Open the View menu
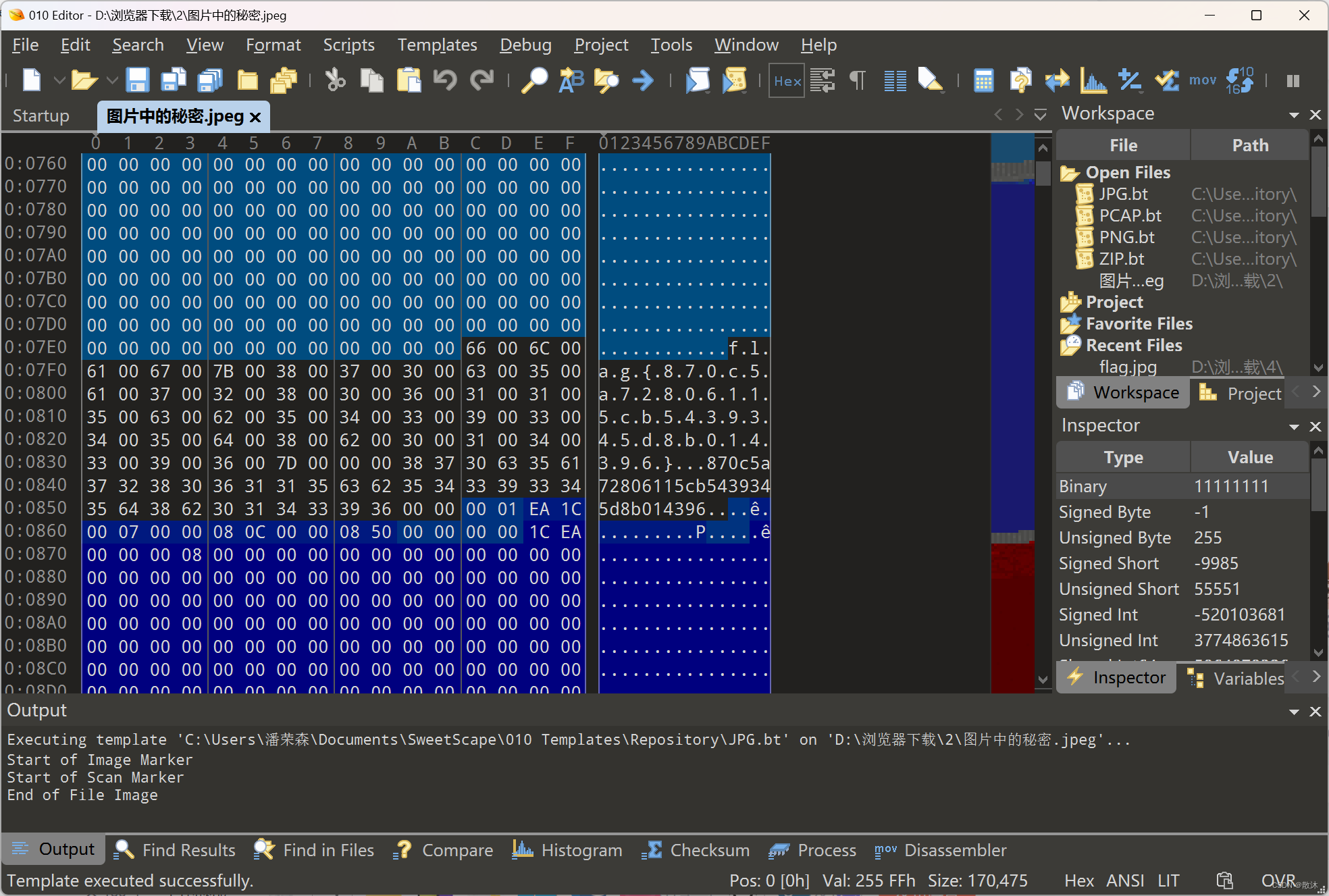 pos(205,45)
